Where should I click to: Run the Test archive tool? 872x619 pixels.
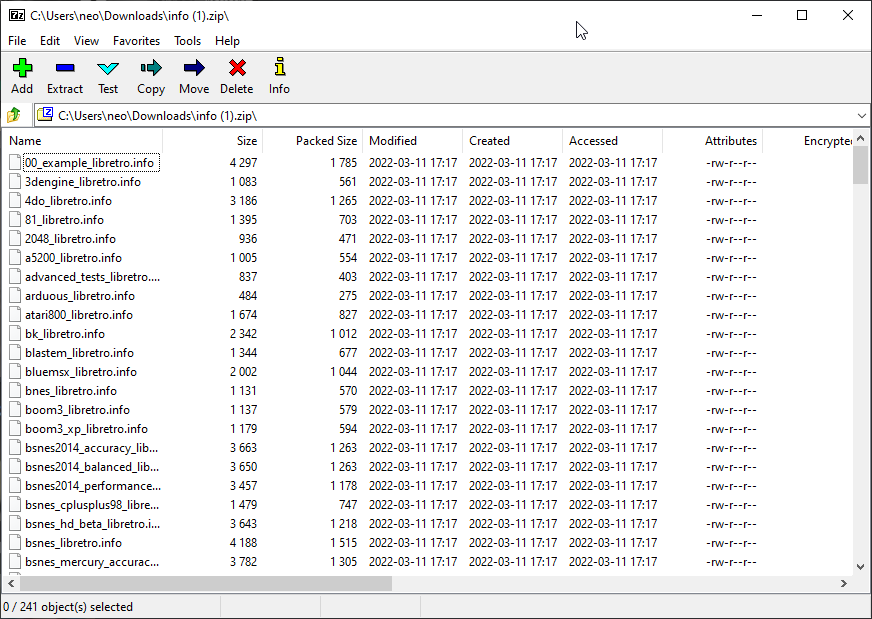click(108, 69)
